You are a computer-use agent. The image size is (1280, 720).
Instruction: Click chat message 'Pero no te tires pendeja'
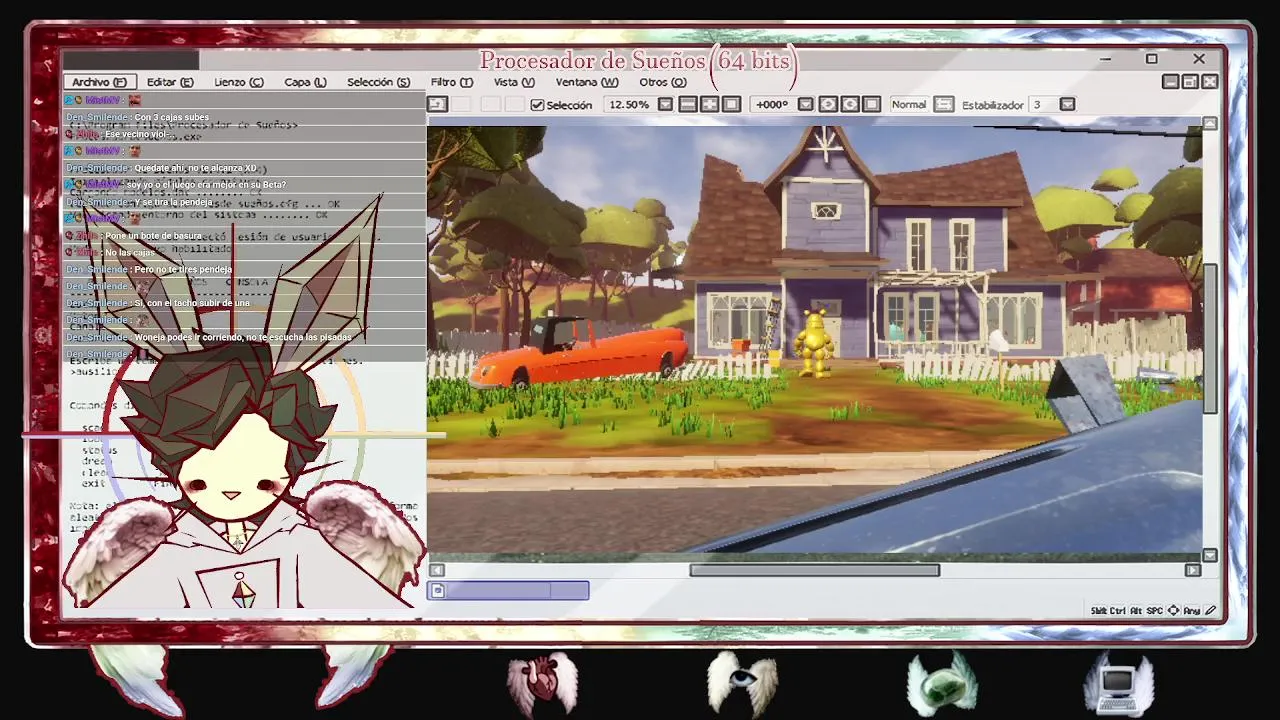click(183, 270)
